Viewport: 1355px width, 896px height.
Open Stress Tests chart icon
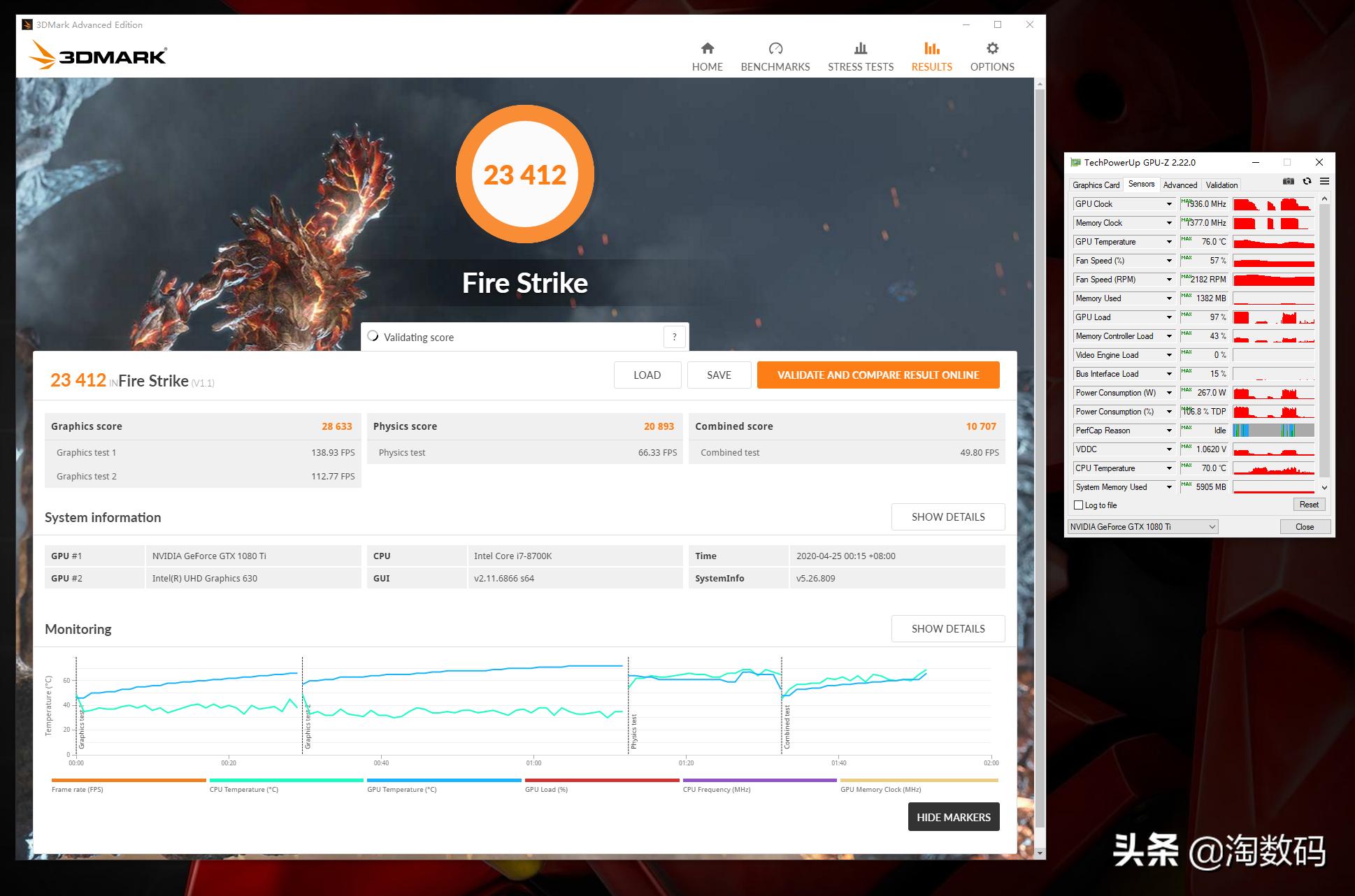[x=860, y=48]
